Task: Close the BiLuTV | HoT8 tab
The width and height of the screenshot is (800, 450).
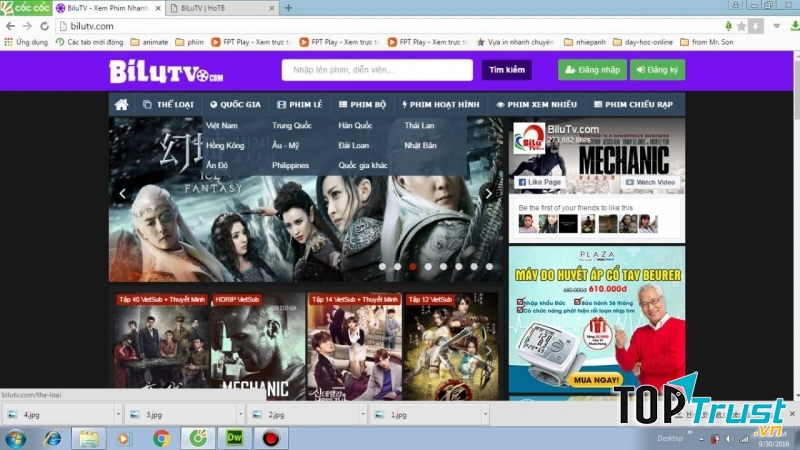Action: coord(271,8)
